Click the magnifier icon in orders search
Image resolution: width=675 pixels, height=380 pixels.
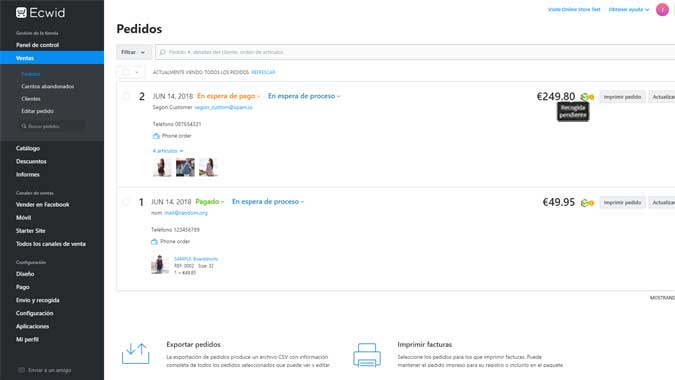(162, 52)
